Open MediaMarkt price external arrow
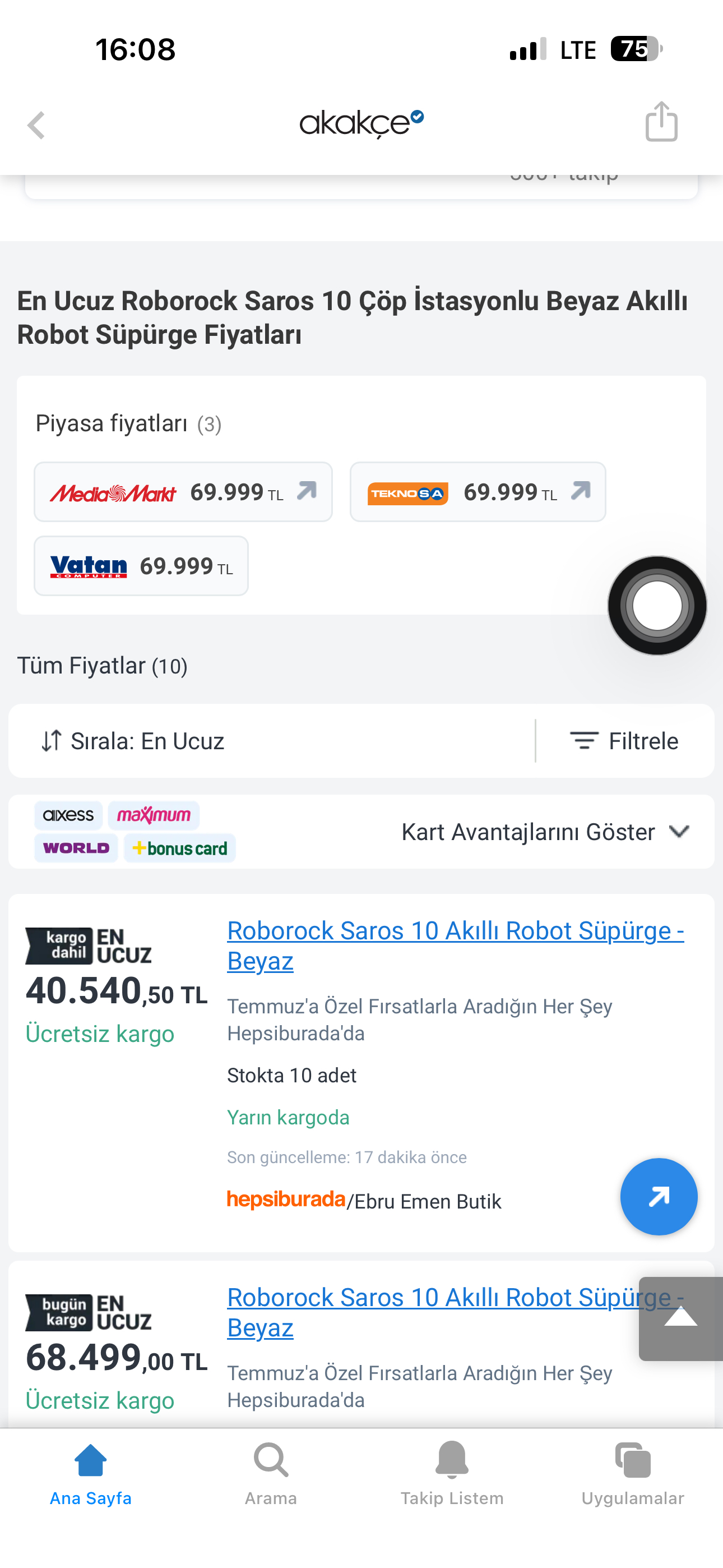The image size is (723, 1568). 307,491
